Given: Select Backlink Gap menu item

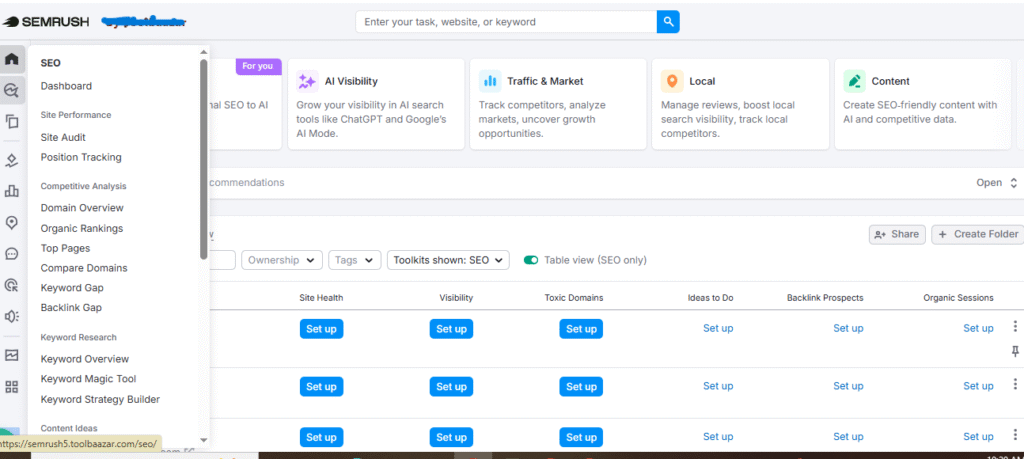Looking at the screenshot, I should coord(71,307).
